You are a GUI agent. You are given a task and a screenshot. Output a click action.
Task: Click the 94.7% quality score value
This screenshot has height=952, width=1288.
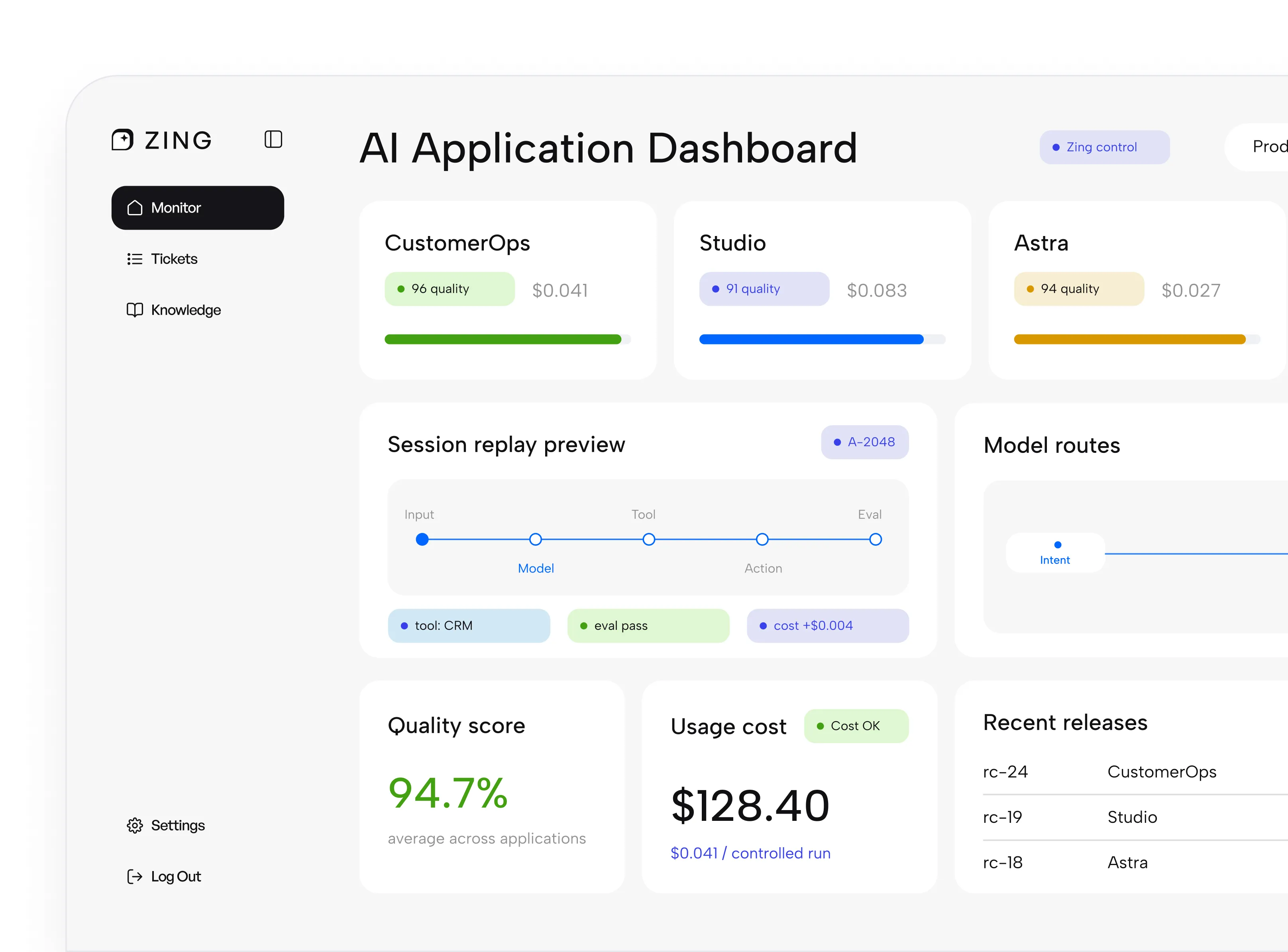(448, 793)
